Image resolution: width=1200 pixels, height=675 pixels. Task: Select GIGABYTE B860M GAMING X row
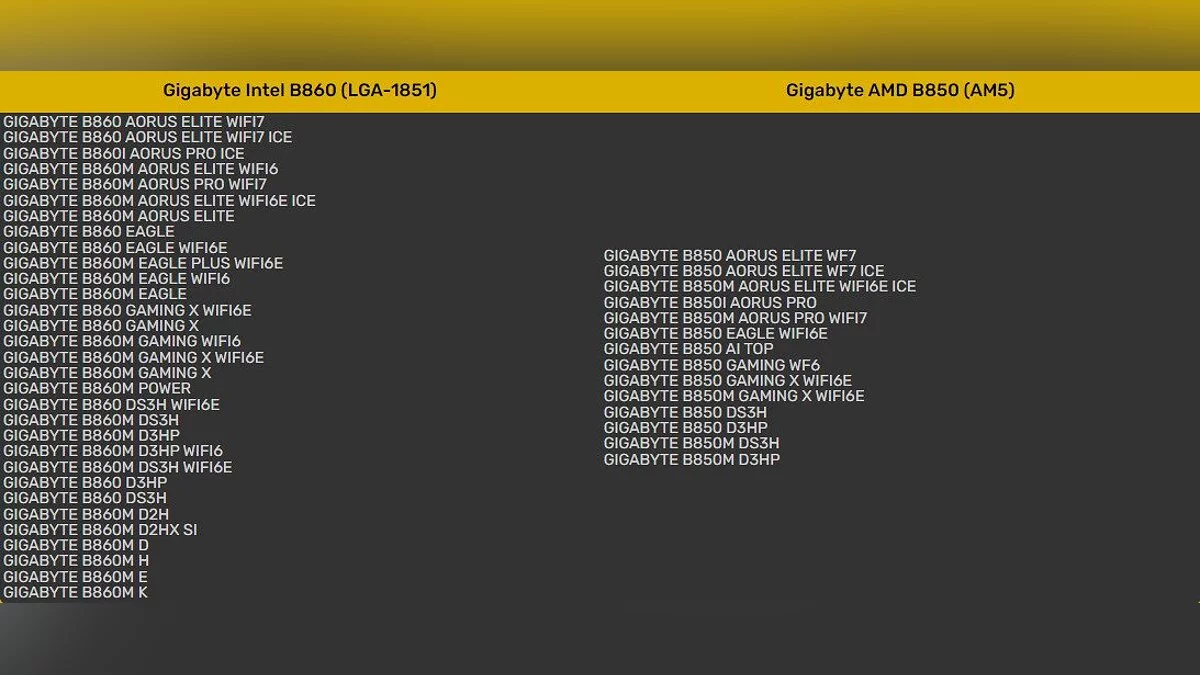pyautogui.click(x=107, y=373)
